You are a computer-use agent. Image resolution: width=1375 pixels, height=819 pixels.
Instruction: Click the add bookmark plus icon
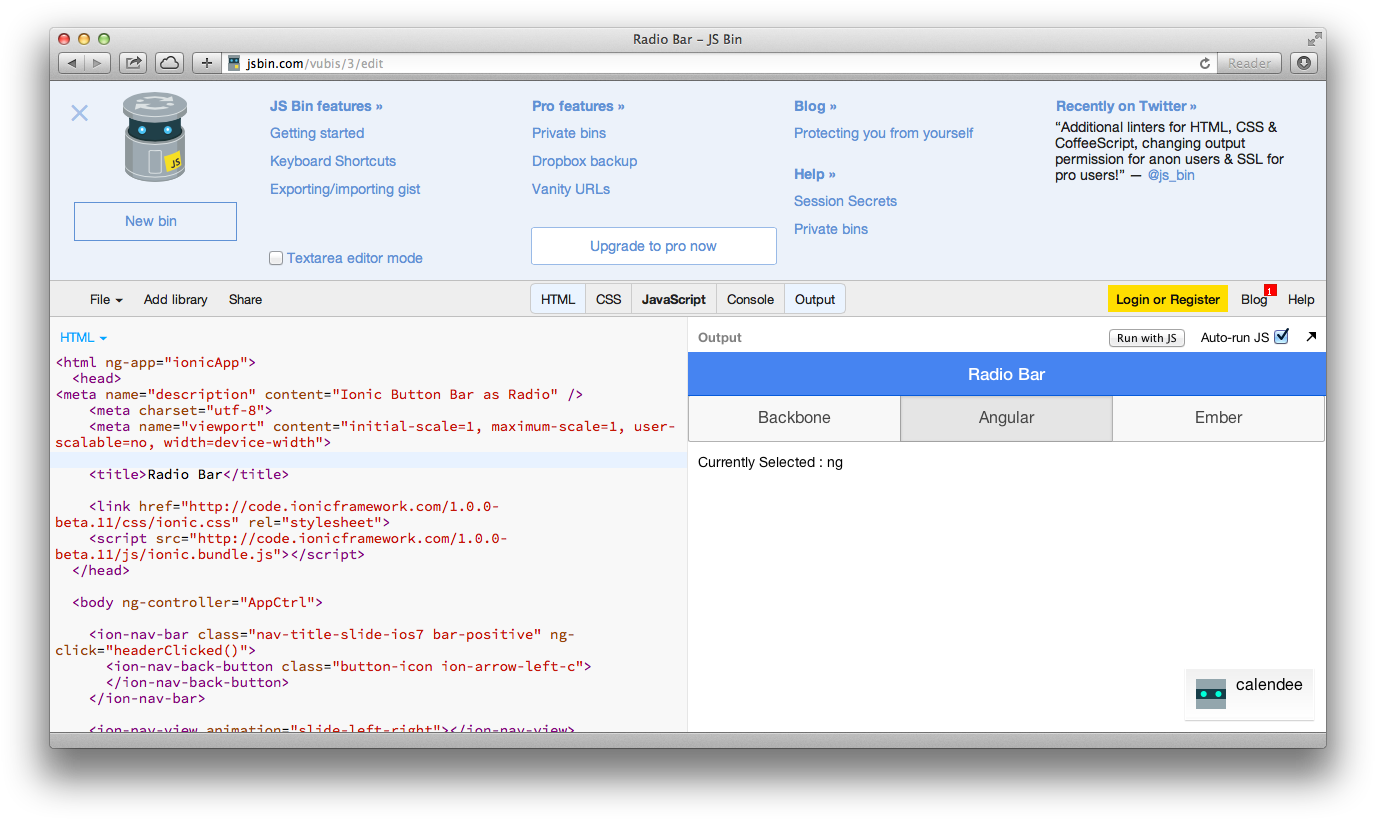(206, 63)
